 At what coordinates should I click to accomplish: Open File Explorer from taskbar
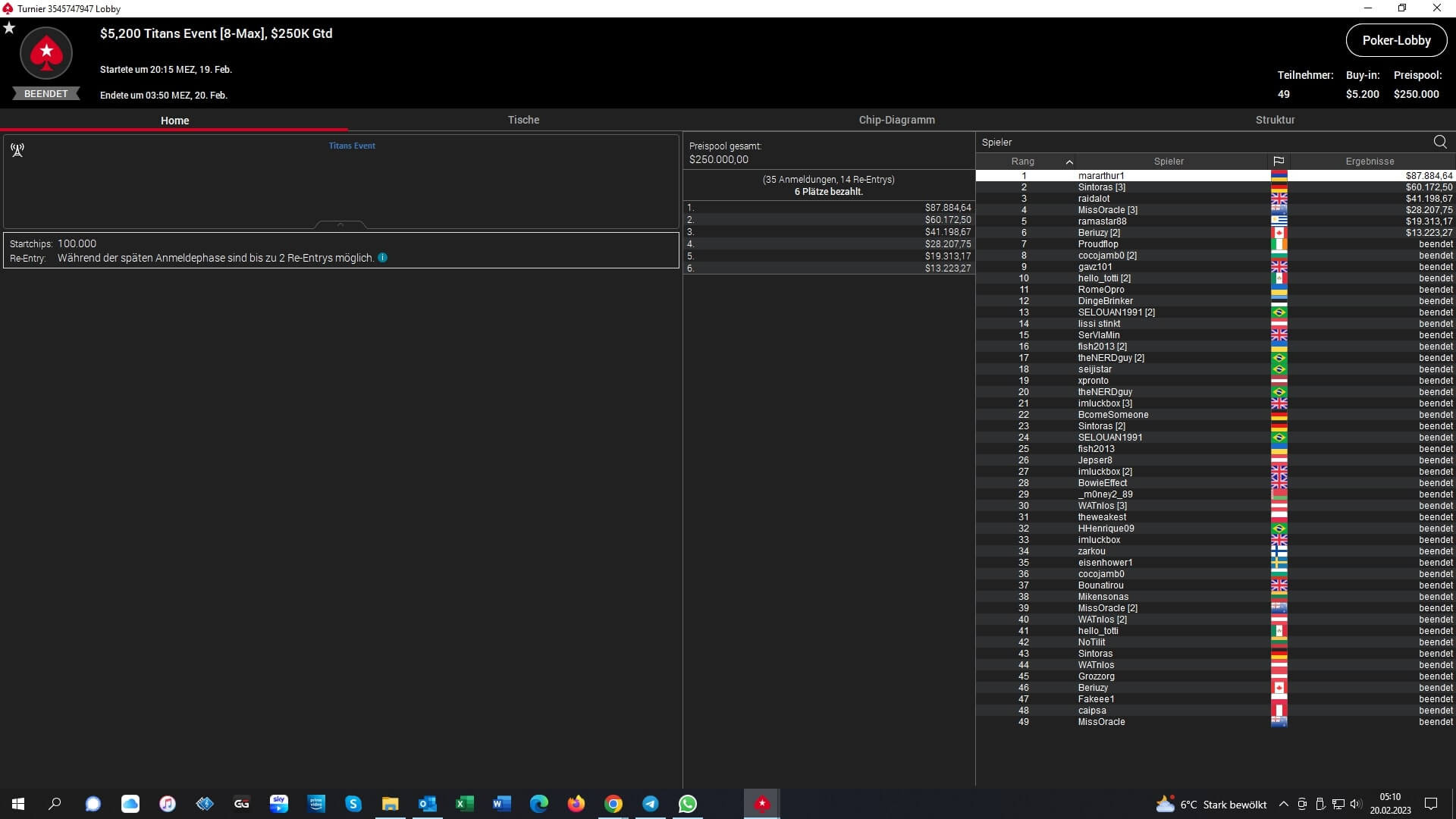click(390, 804)
